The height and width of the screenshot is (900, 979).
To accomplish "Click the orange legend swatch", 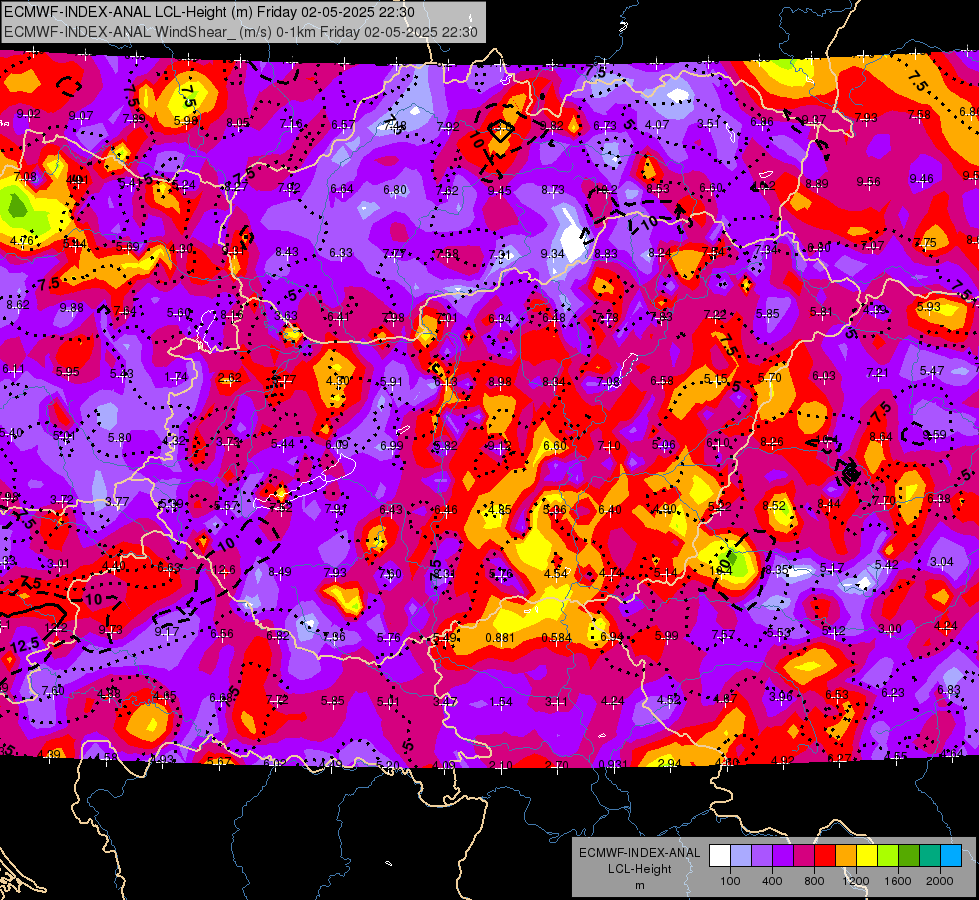I will (846, 856).
